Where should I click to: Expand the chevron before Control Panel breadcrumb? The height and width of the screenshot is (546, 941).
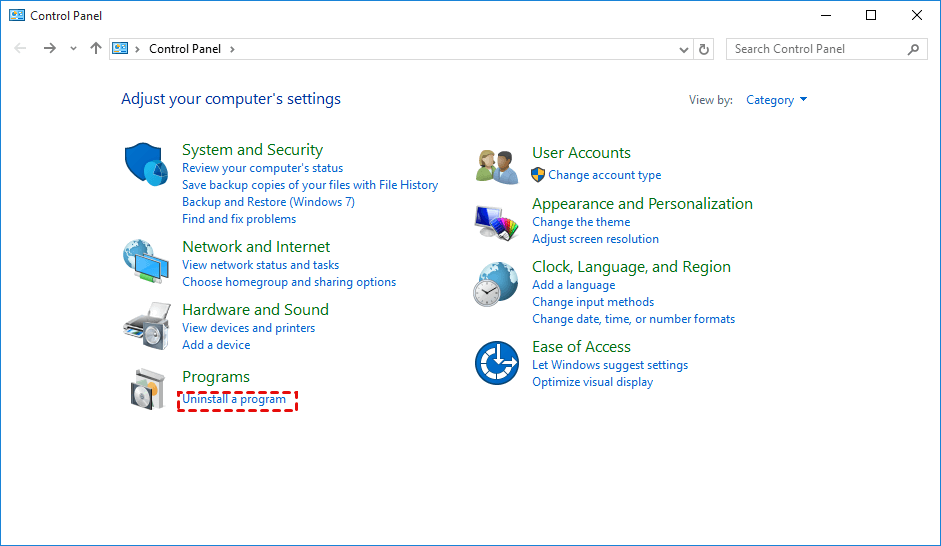pos(137,49)
